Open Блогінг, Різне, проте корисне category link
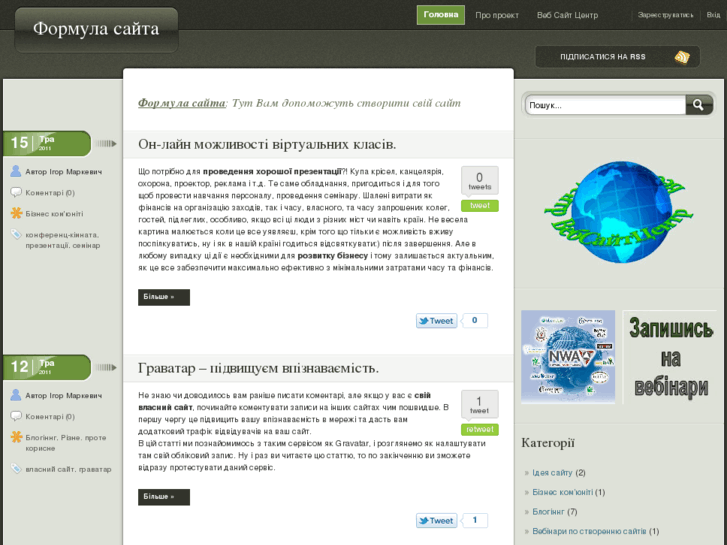727x545 pixels. point(66,443)
